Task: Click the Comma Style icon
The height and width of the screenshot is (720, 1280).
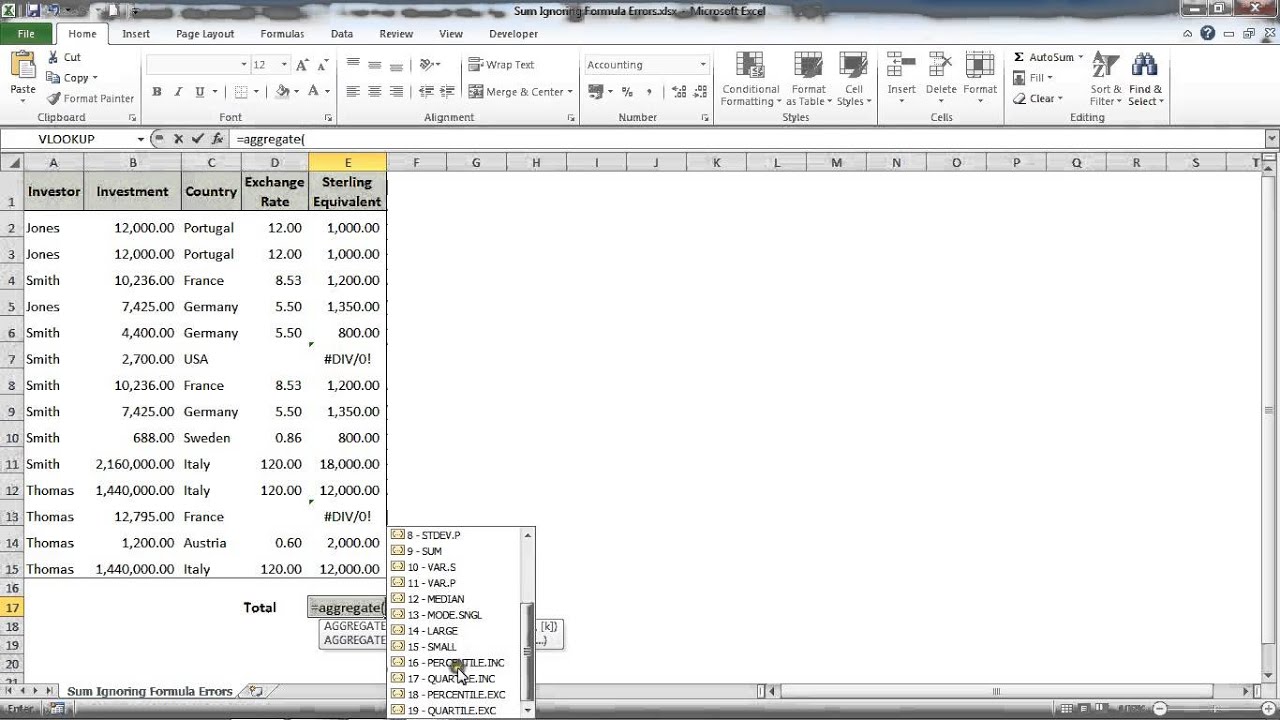Action: 648,91
